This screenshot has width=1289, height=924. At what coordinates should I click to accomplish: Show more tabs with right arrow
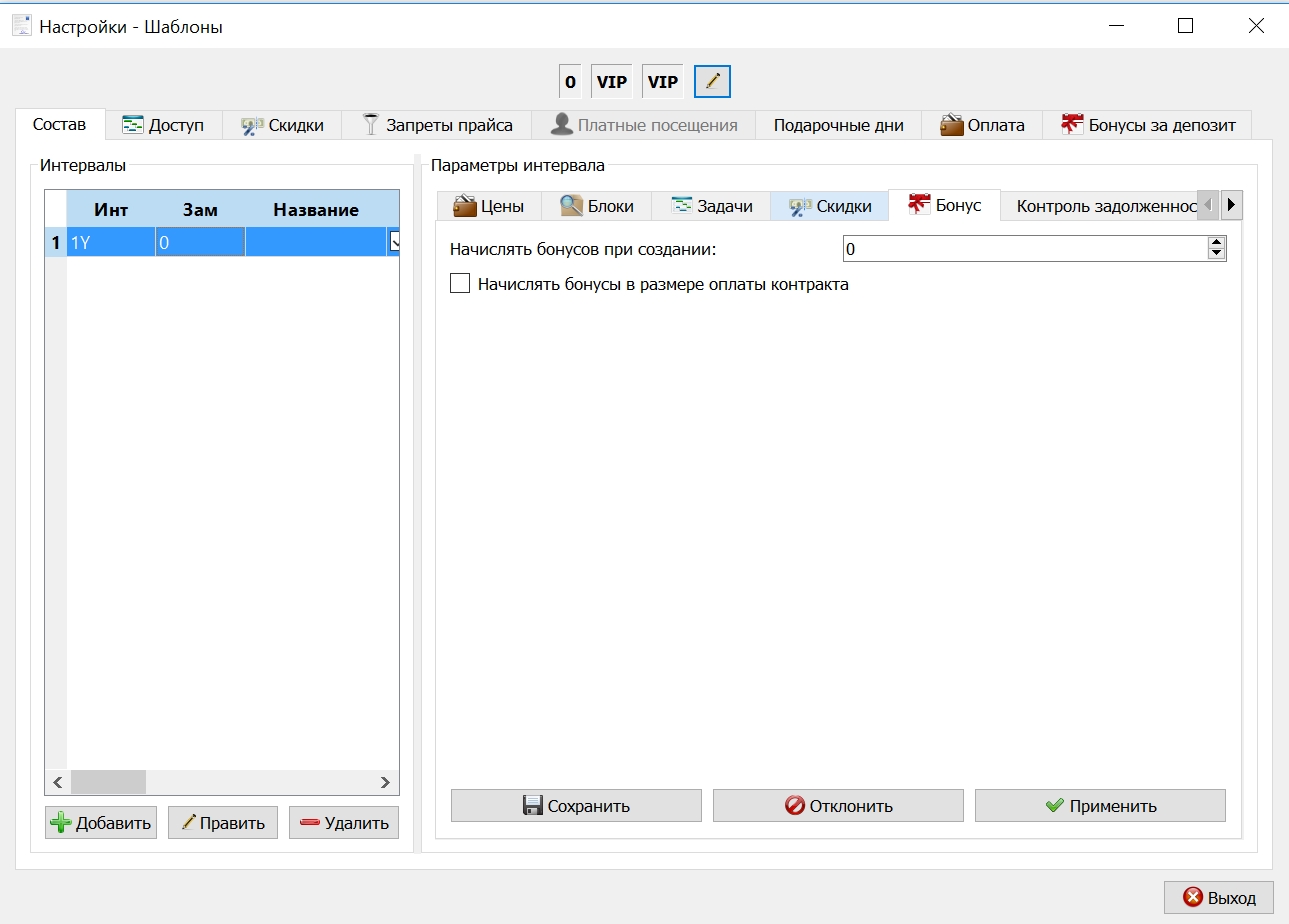pos(1231,205)
